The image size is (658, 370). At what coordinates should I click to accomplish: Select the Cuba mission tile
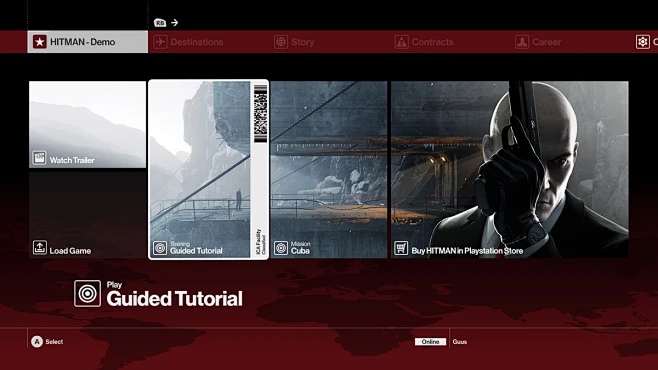(x=329, y=169)
